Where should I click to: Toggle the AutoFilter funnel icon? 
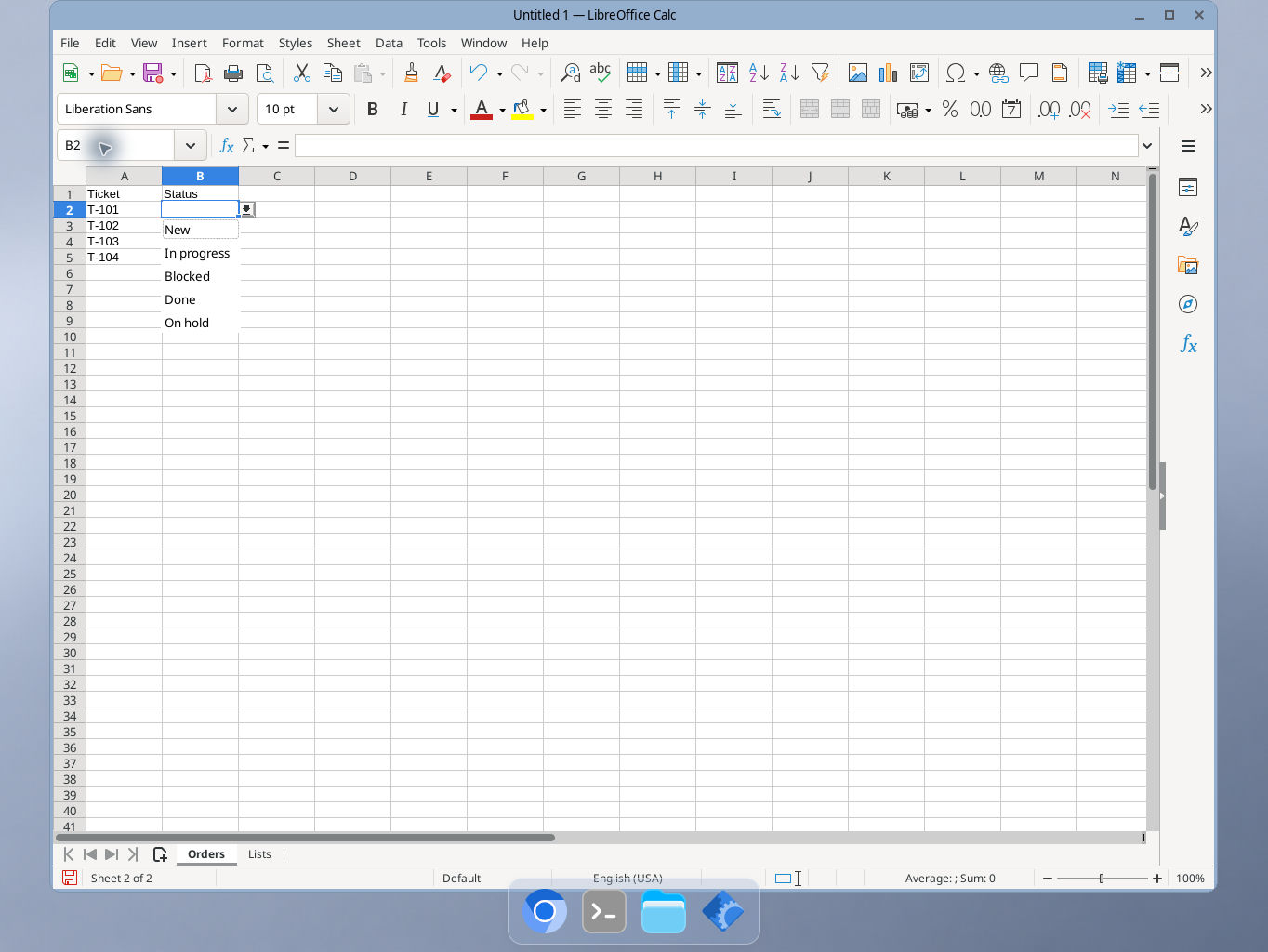[x=820, y=73]
